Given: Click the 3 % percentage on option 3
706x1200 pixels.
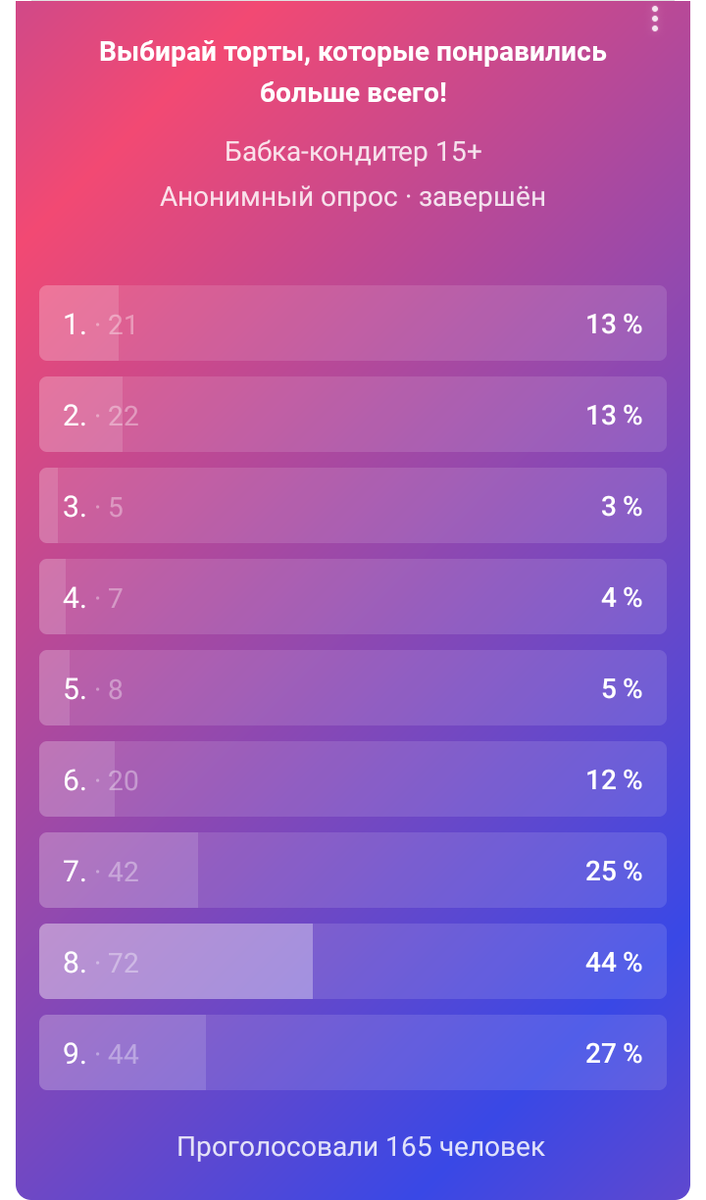Looking at the screenshot, I should [621, 506].
